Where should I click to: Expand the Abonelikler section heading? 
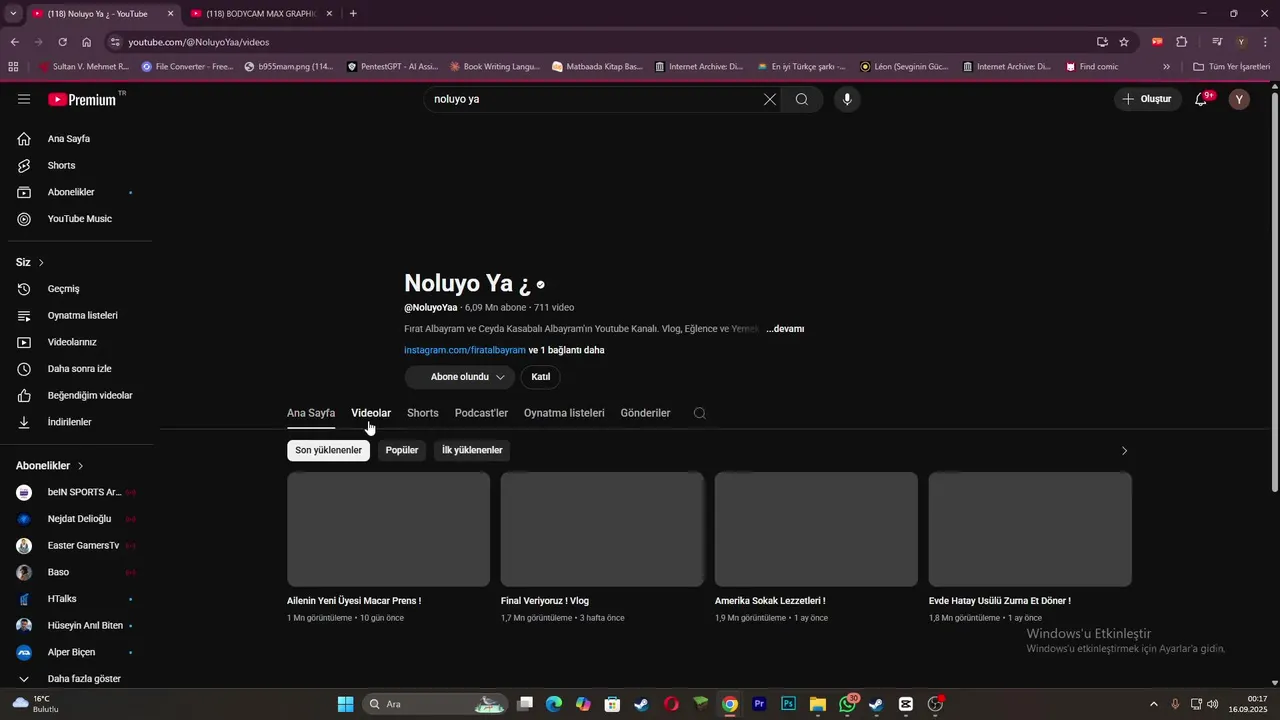[x=50, y=466]
